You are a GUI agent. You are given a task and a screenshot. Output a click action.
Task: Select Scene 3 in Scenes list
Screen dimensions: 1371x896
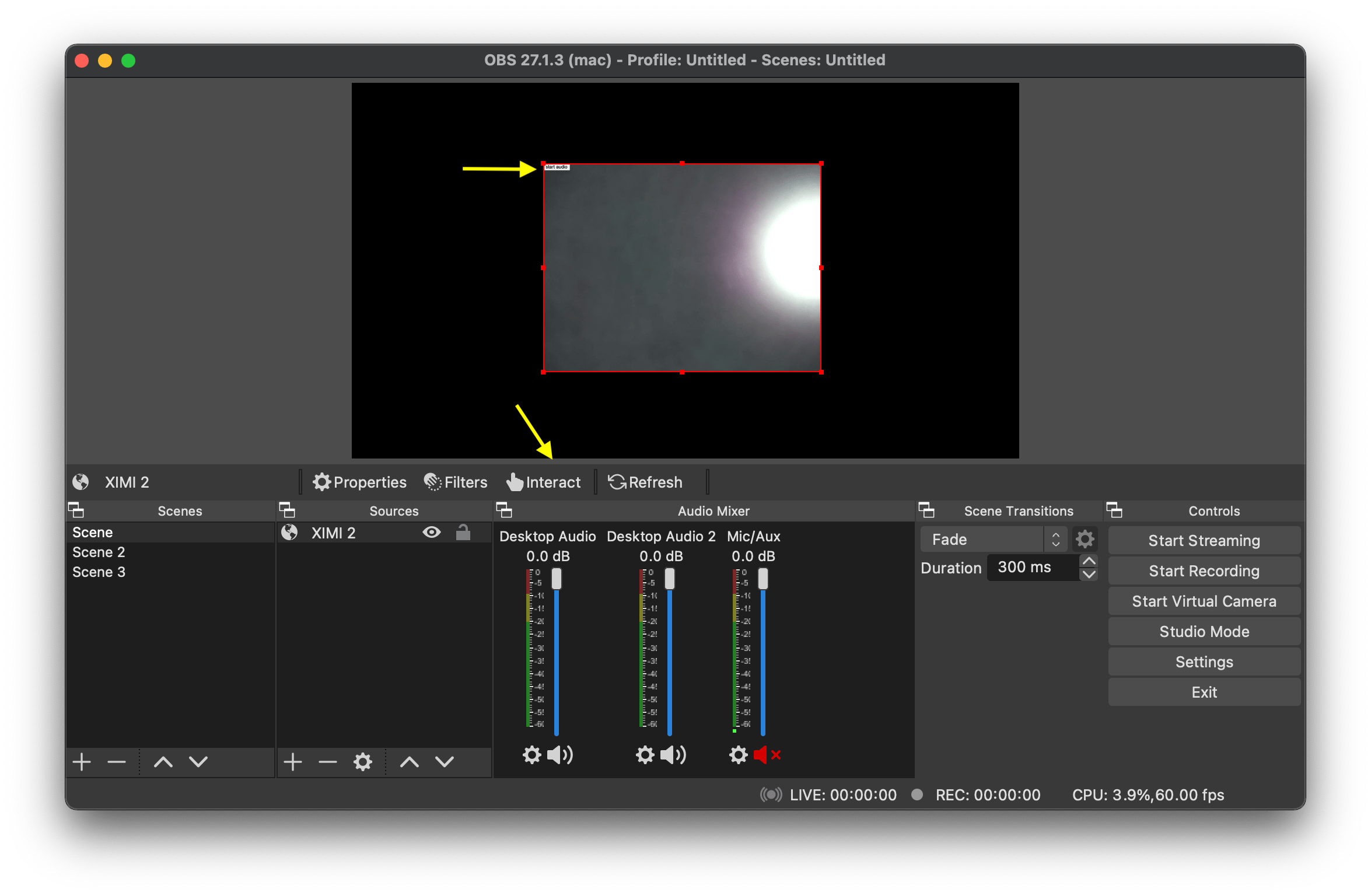[x=170, y=572]
